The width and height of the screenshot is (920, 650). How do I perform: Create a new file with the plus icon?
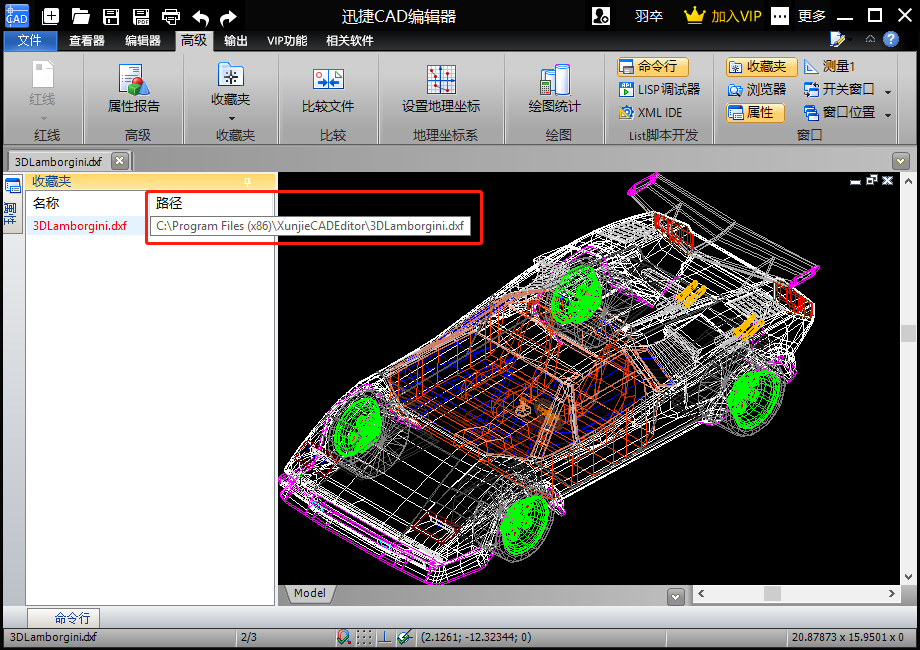click(x=50, y=16)
